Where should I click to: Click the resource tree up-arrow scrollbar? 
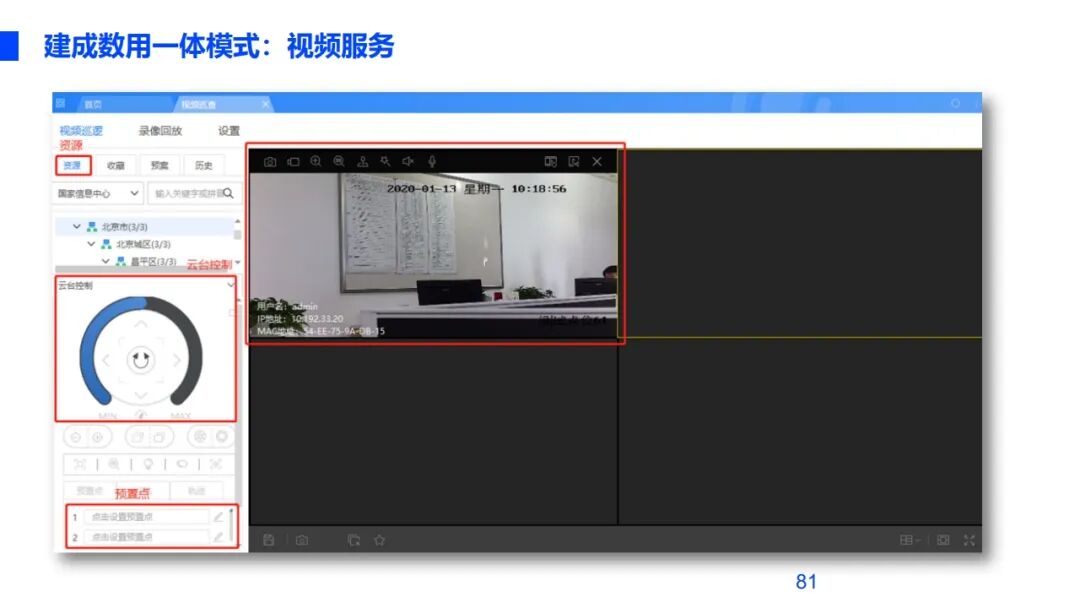(x=238, y=222)
